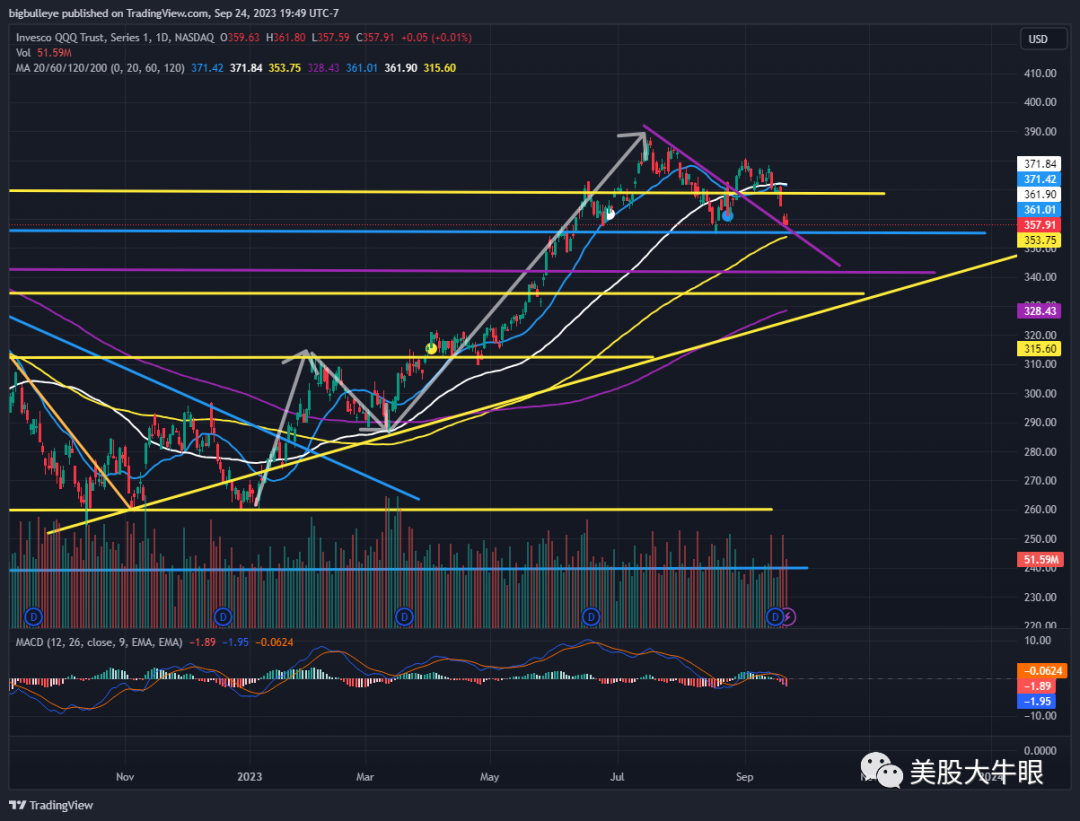Click the red 51.59M volume axis label
This screenshot has width=1080, height=821.
(x=1039, y=560)
